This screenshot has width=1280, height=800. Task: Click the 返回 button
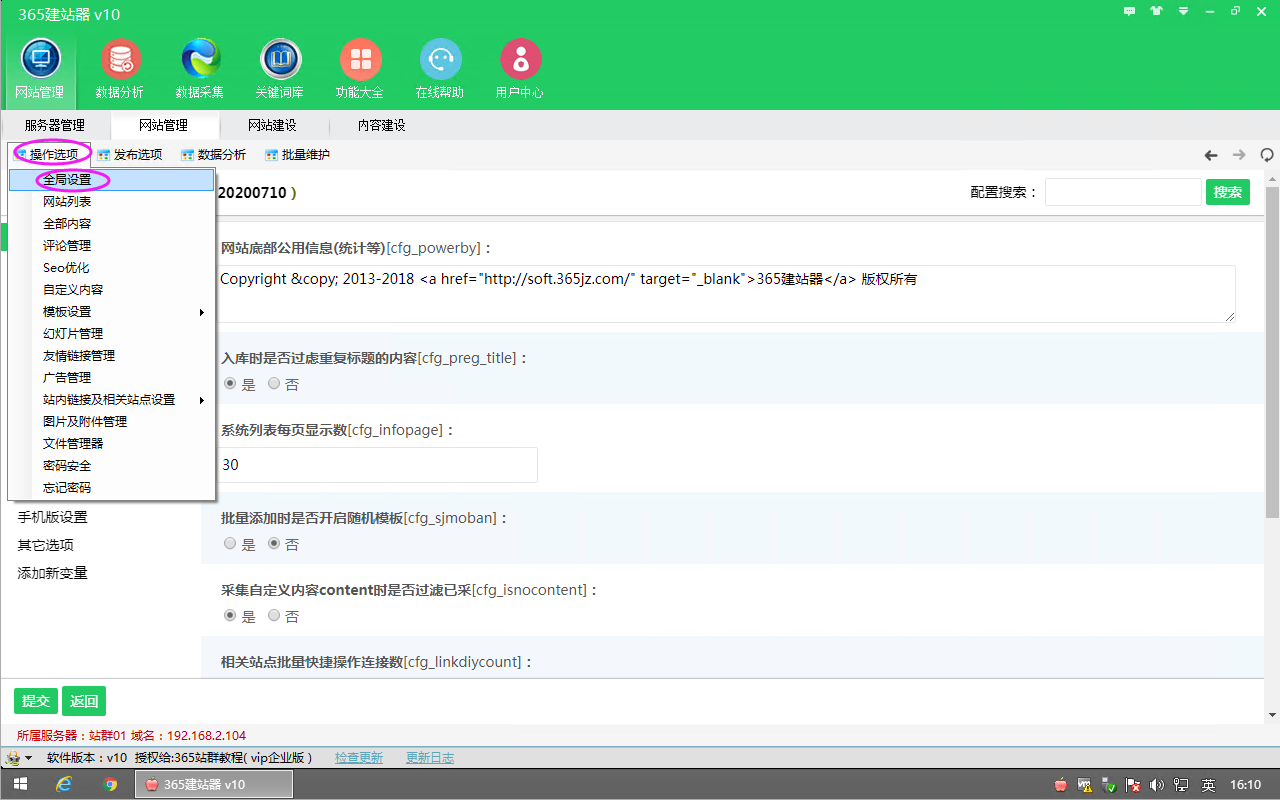84,701
